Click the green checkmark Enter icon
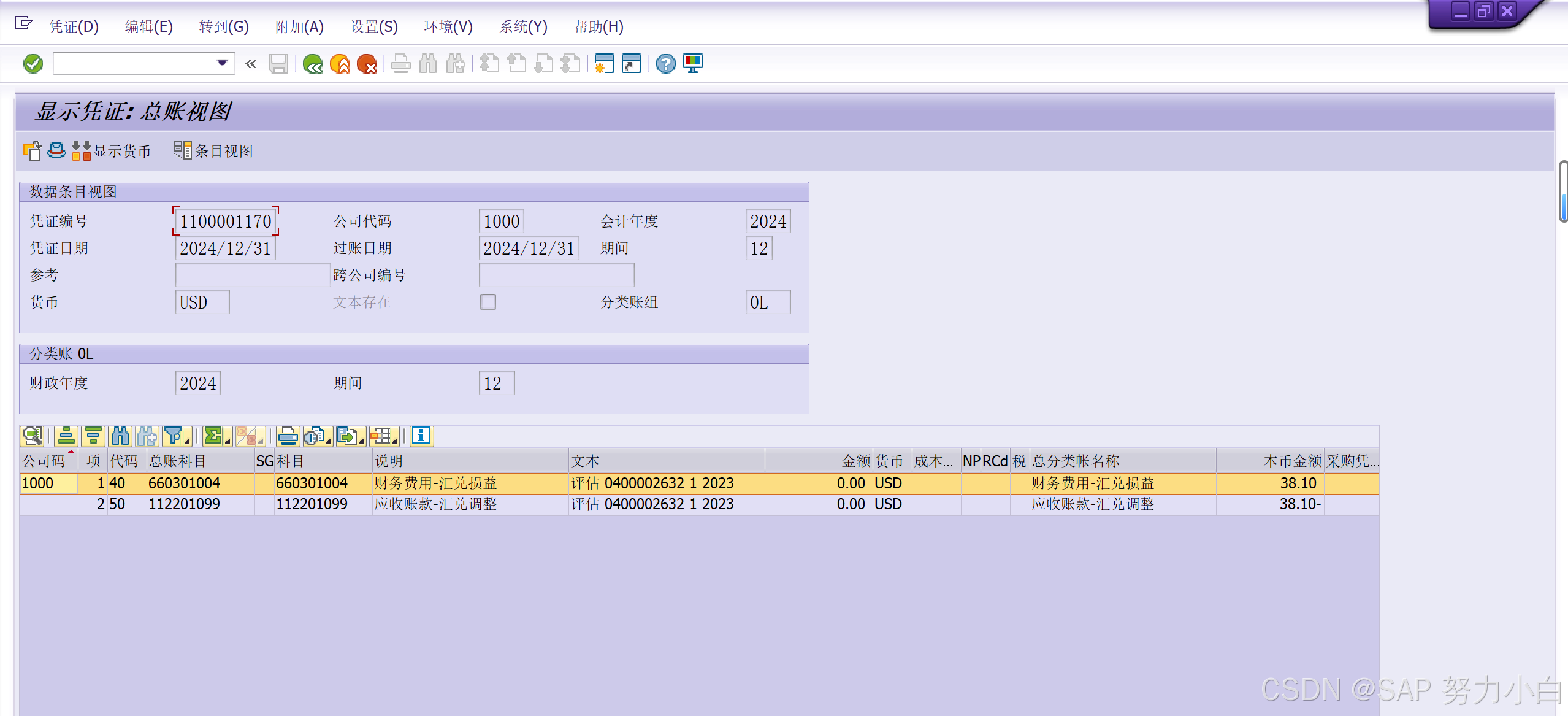This screenshot has height=716, width=1568. click(33, 64)
